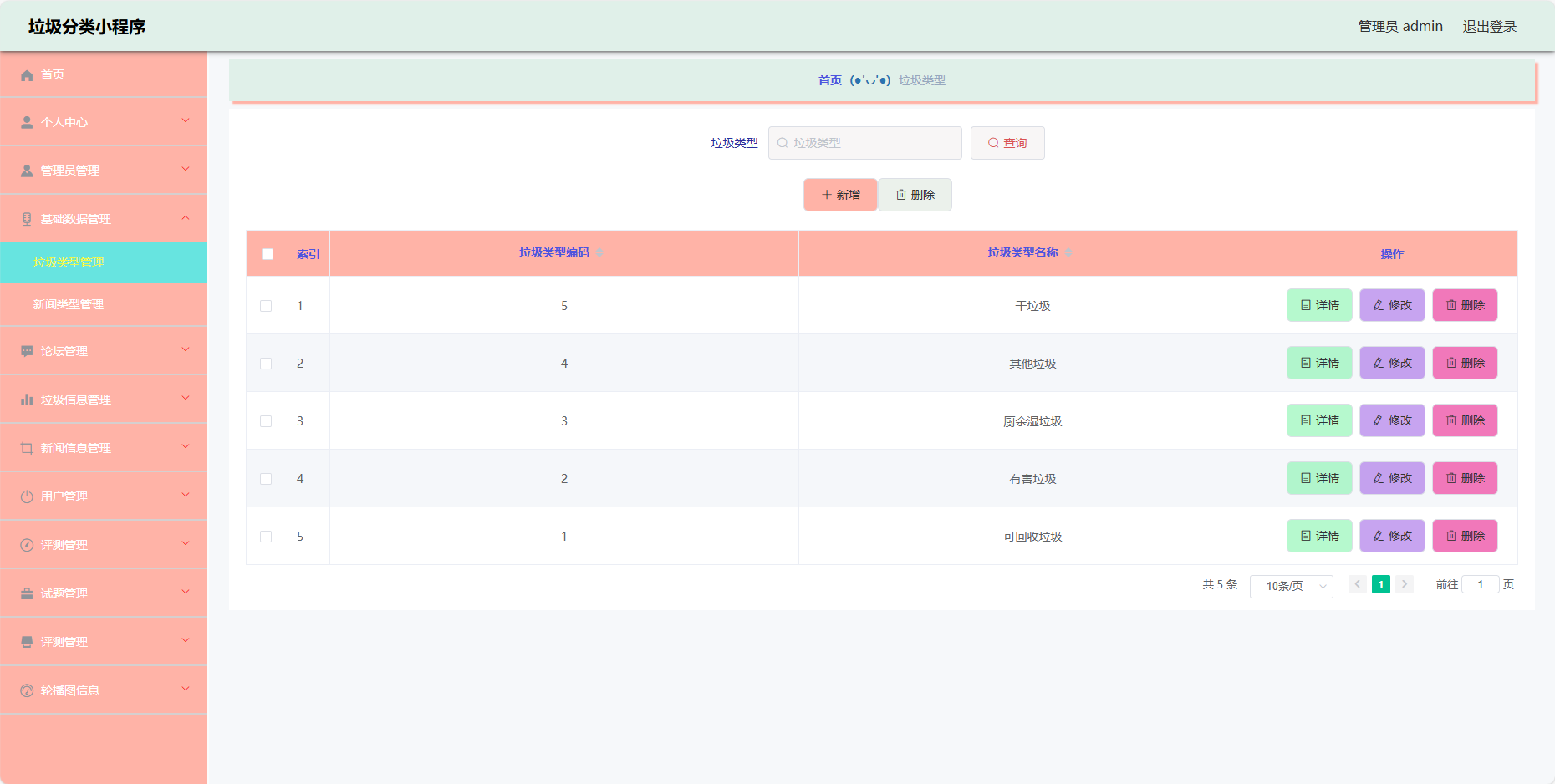This screenshot has height=784, width=1555.
Task: Focus the 垃圾类型 search input field
Action: (x=865, y=143)
